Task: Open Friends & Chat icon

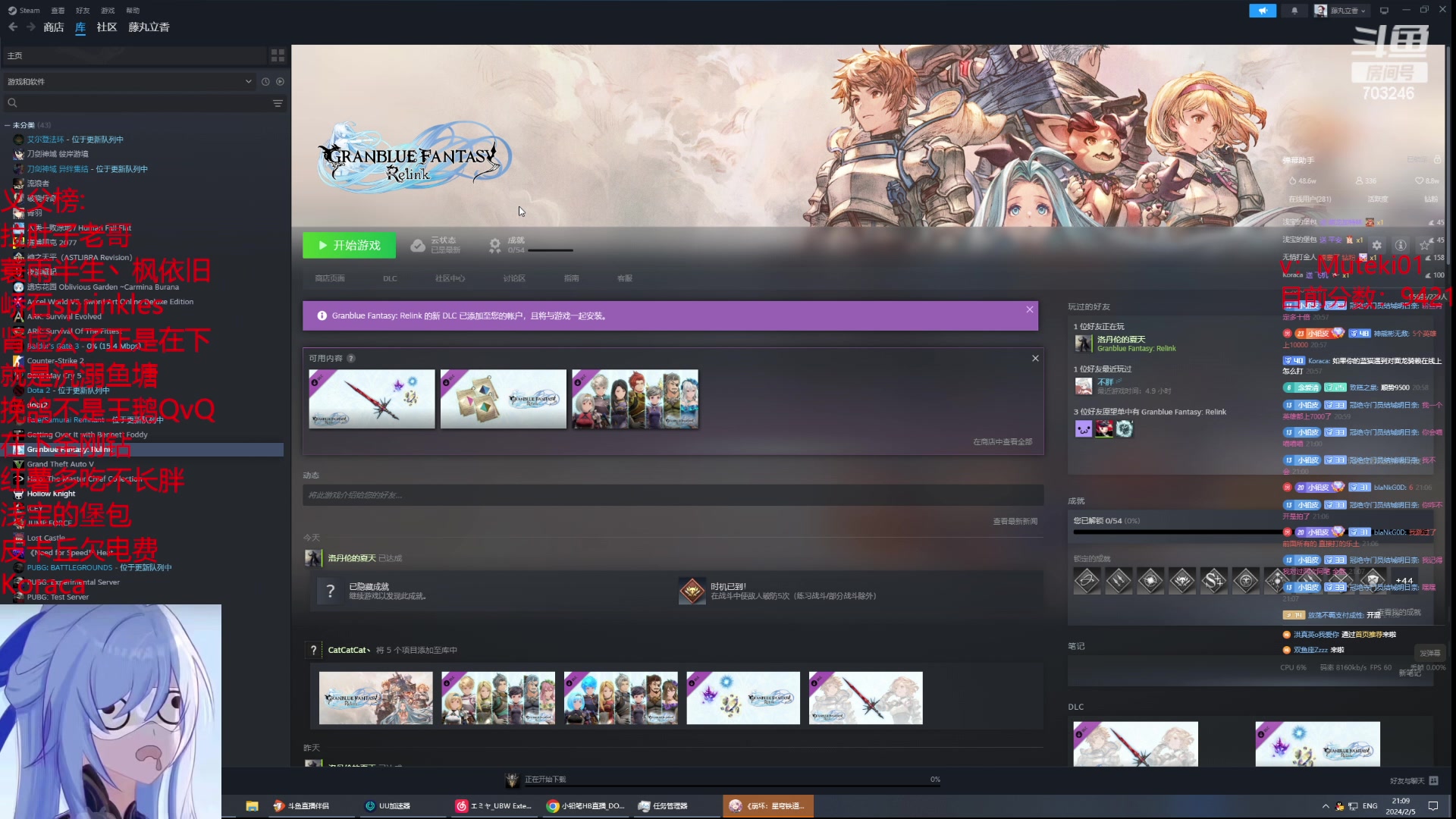Action: click(x=1433, y=780)
